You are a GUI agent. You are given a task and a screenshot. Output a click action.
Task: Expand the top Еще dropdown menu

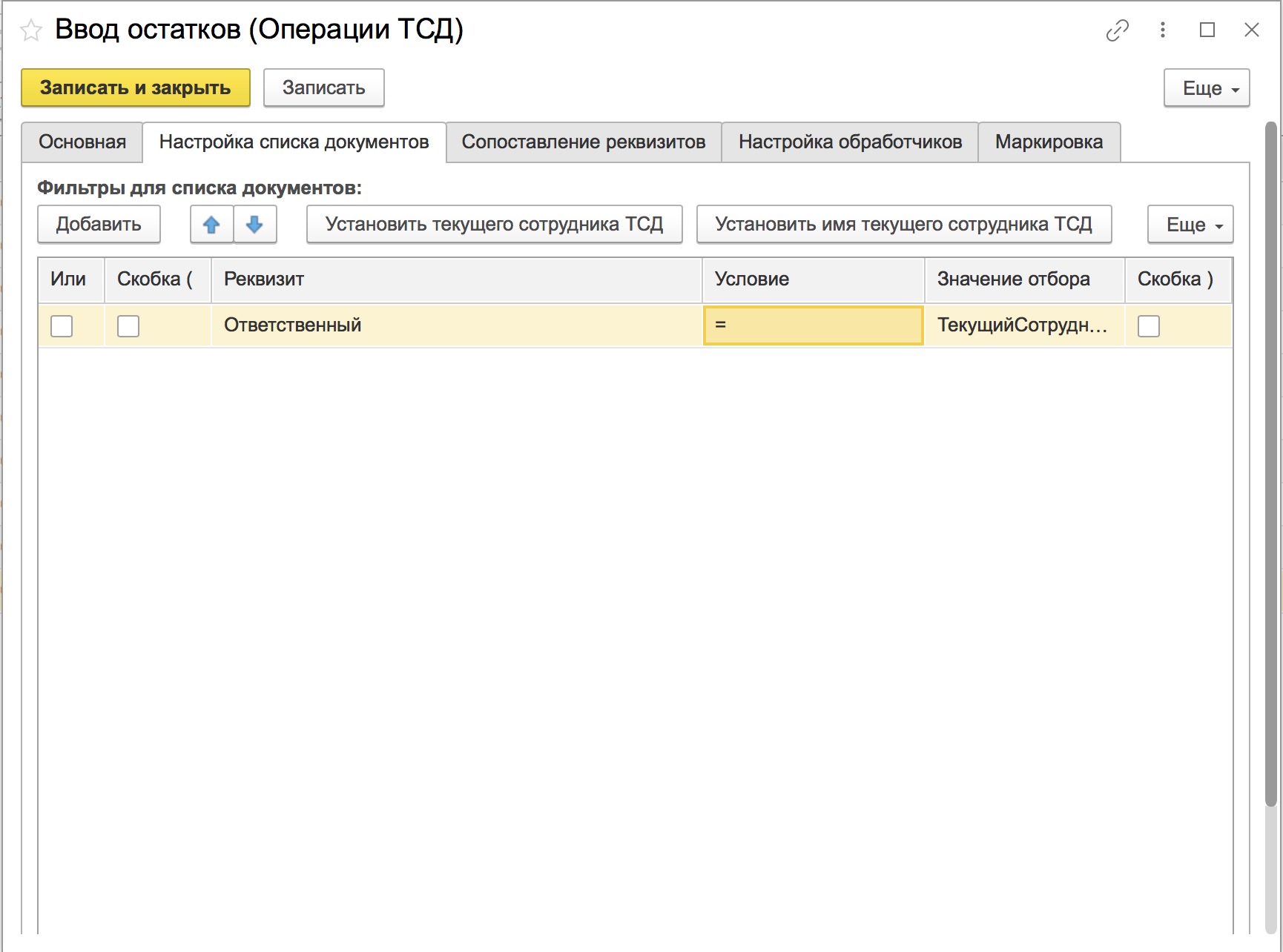tap(1207, 88)
